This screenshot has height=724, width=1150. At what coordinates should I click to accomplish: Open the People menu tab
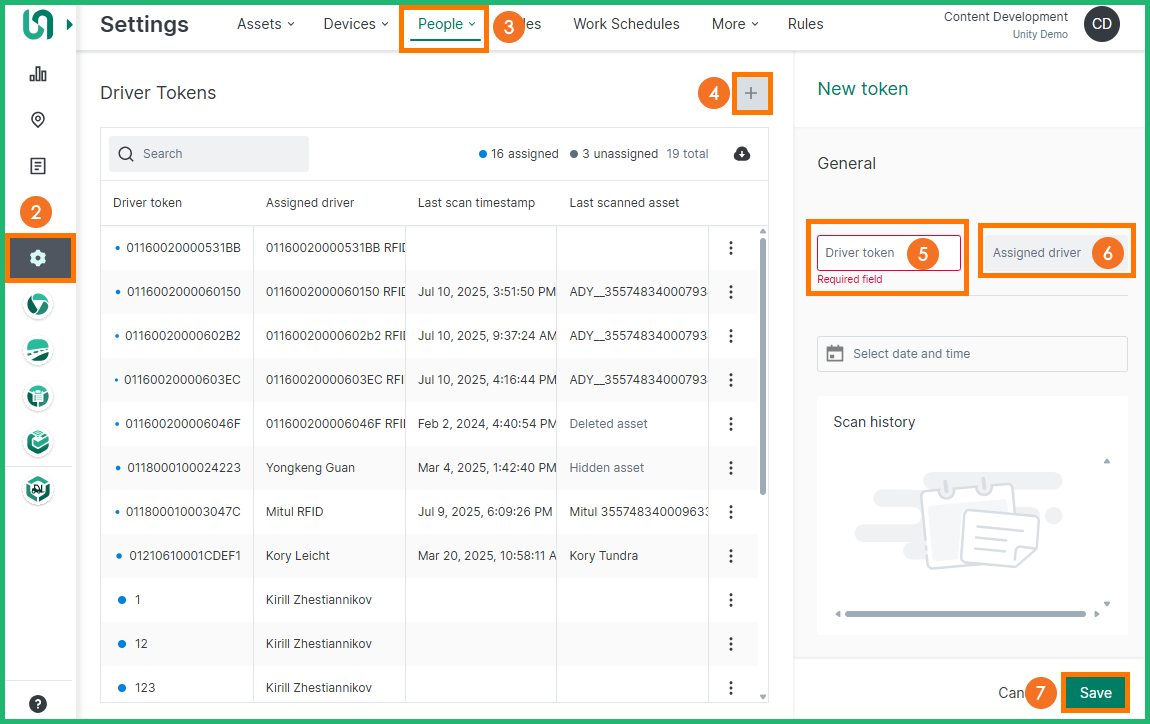pyautogui.click(x=445, y=24)
